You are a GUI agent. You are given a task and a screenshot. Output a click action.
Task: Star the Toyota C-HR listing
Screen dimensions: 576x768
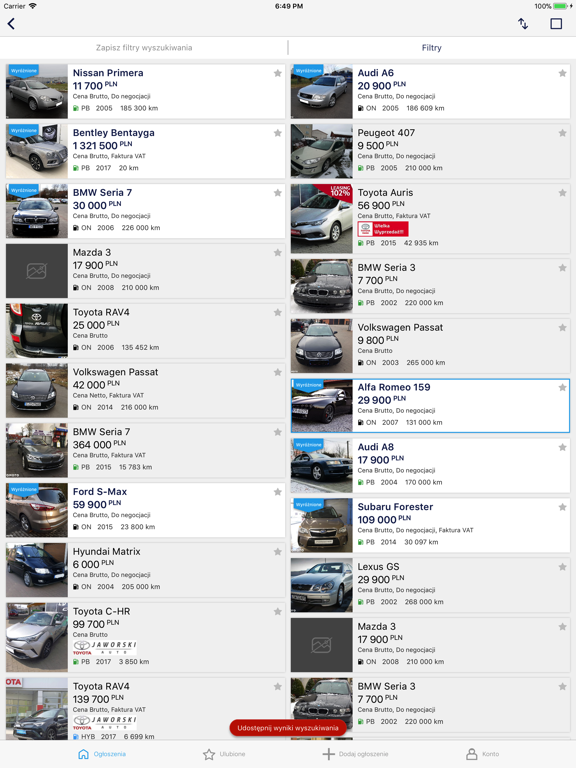tap(278, 611)
